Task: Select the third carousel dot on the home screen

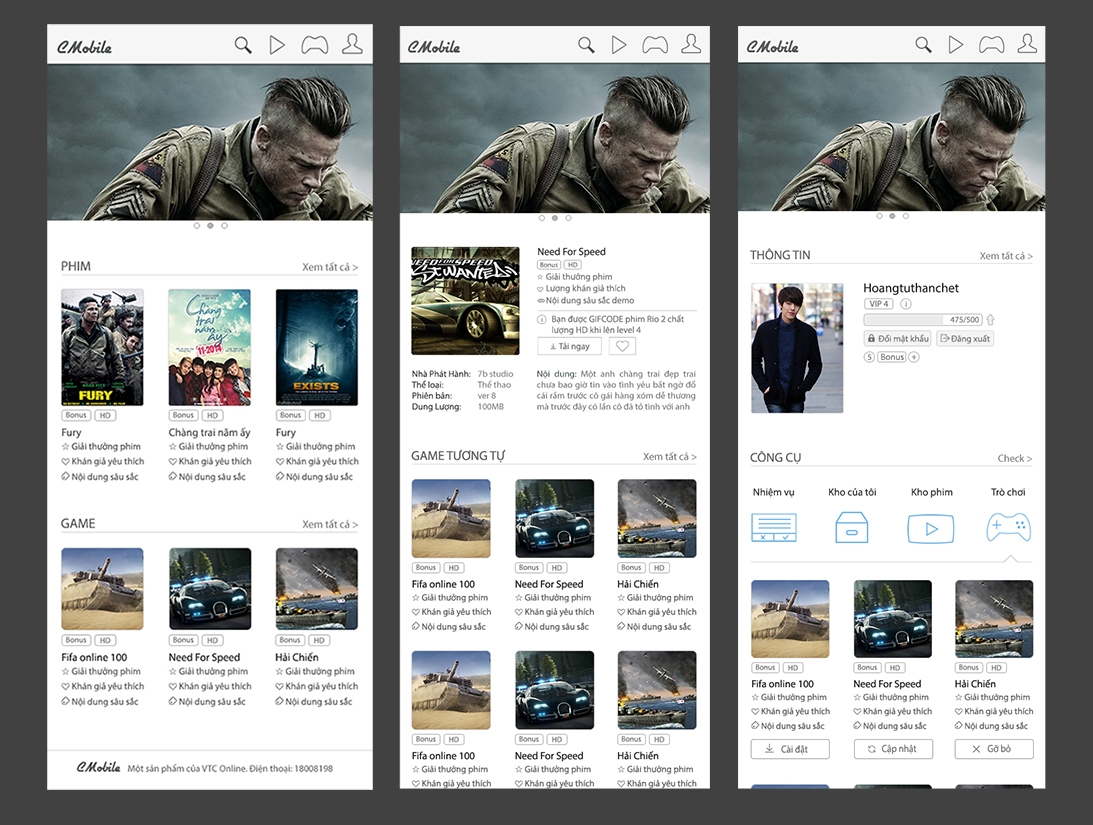Action: click(224, 226)
